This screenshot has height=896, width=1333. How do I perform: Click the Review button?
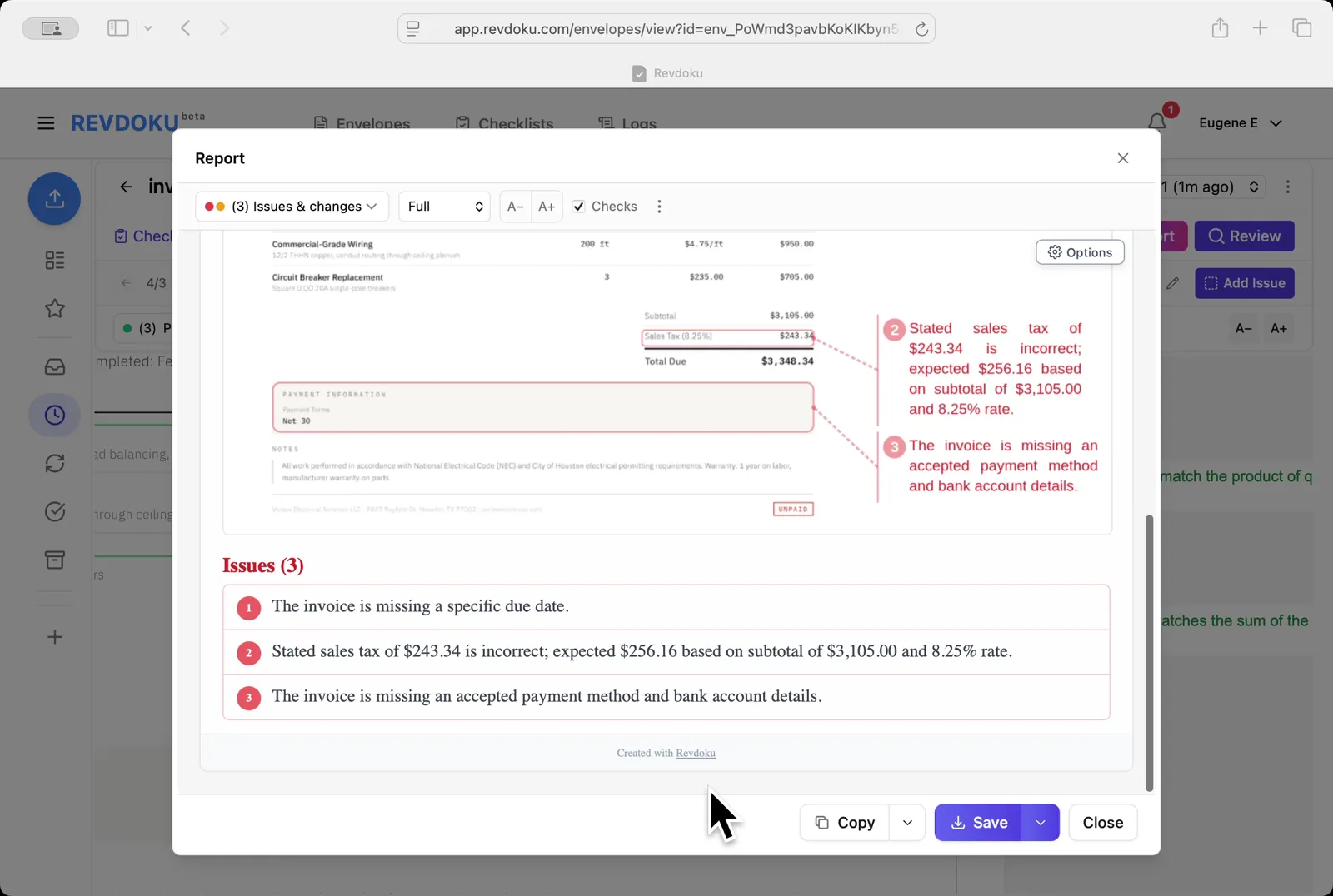click(x=1244, y=236)
